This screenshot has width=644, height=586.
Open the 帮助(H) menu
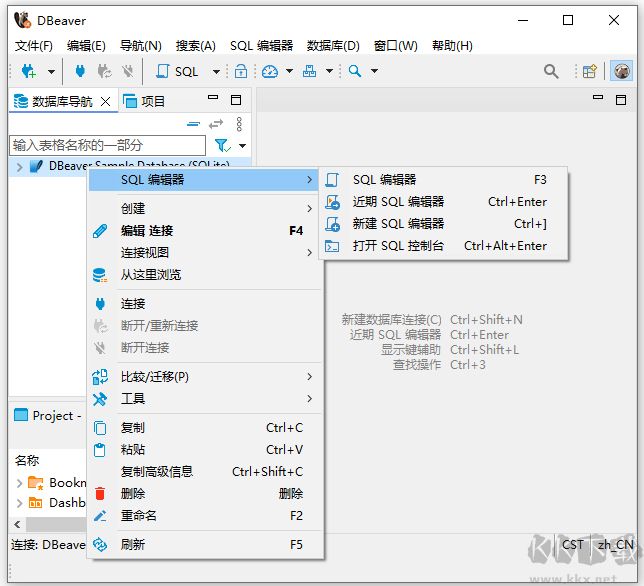(452, 46)
